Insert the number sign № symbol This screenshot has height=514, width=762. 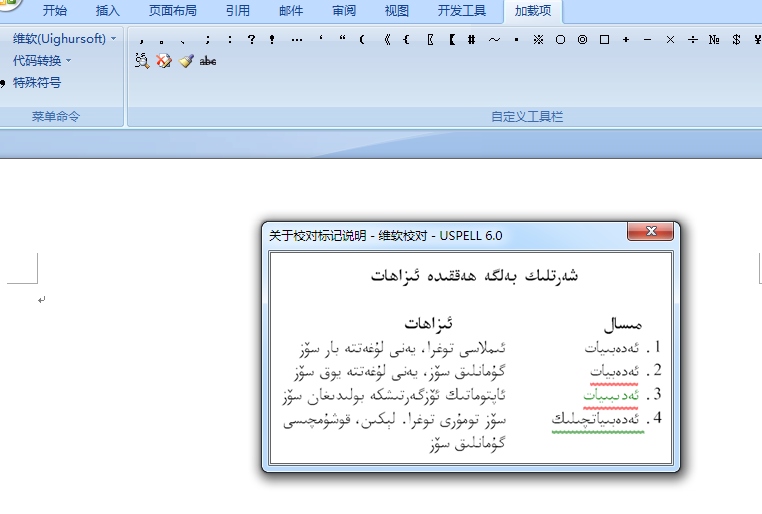tap(714, 40)
